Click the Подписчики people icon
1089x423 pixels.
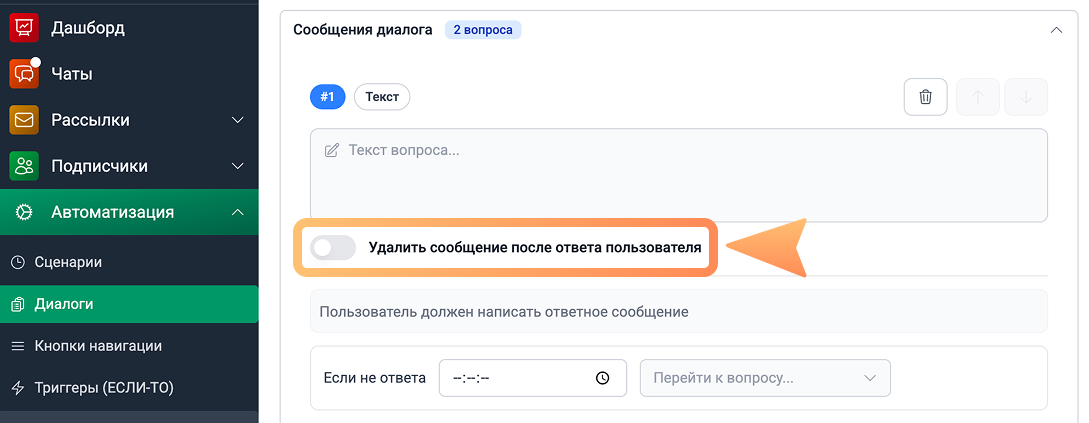tap(24, 166)
